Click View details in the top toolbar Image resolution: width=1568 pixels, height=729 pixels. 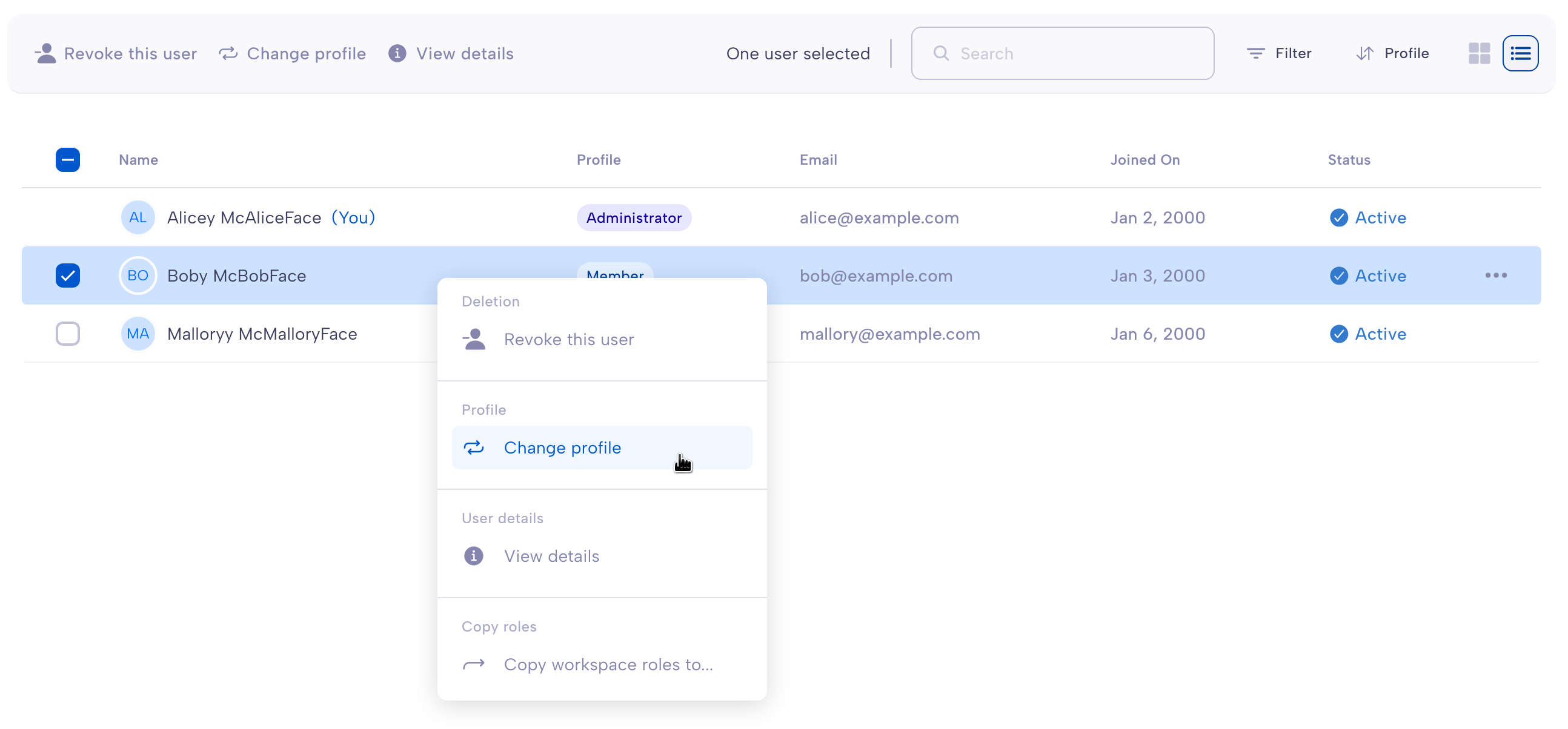pos(451,53)
